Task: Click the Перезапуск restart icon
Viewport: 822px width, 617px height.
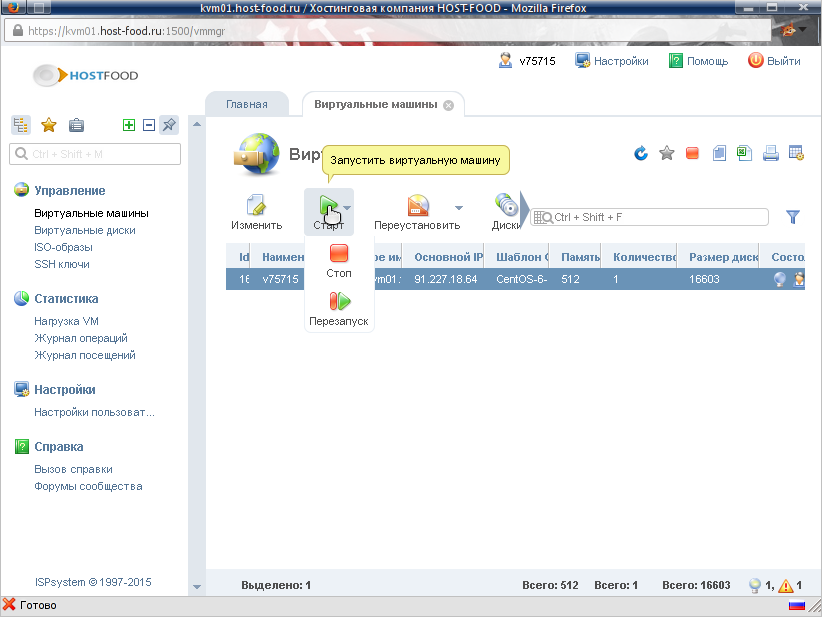Action: pos(339,302)
